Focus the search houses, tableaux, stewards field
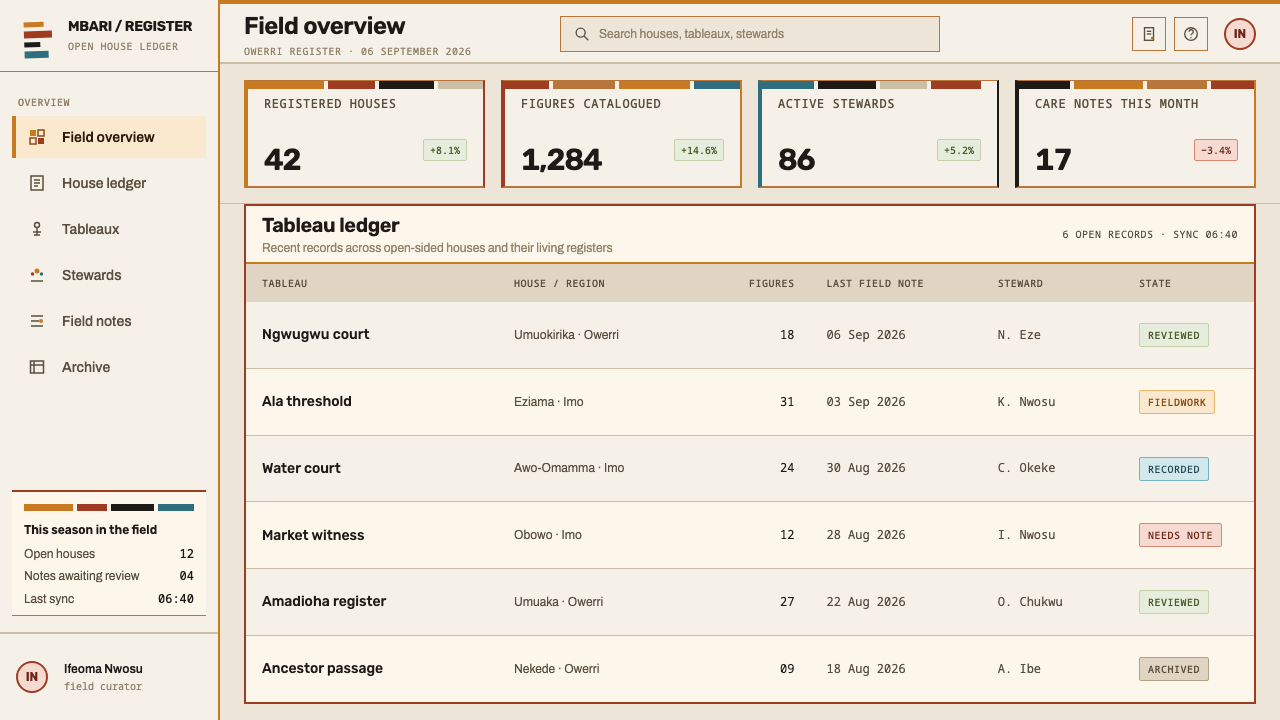1280x720 pixels. (x=750, y=34)
